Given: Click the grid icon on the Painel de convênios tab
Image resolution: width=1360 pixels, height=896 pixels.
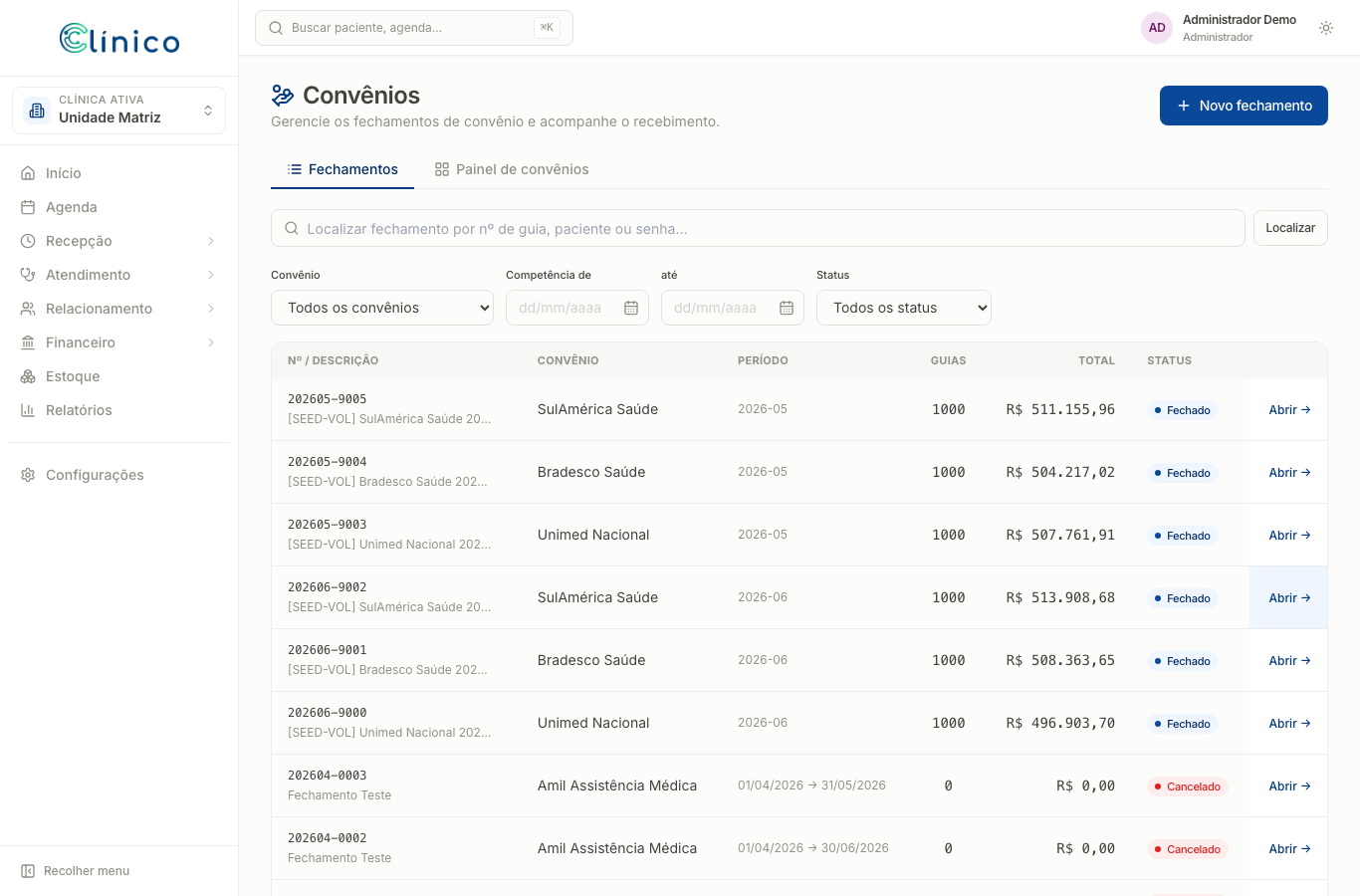Looking at the screenshot, I should coord(442,169).
